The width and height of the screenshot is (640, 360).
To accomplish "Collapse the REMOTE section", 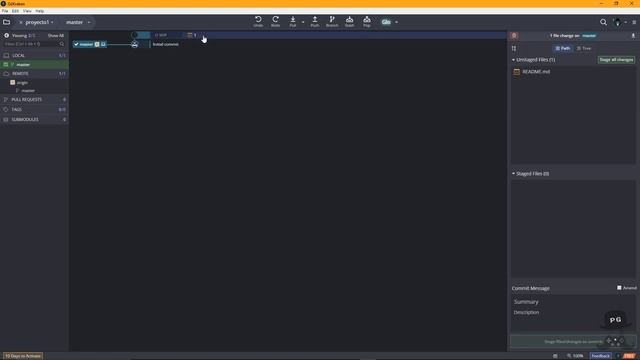I will (x=34, y=73).
